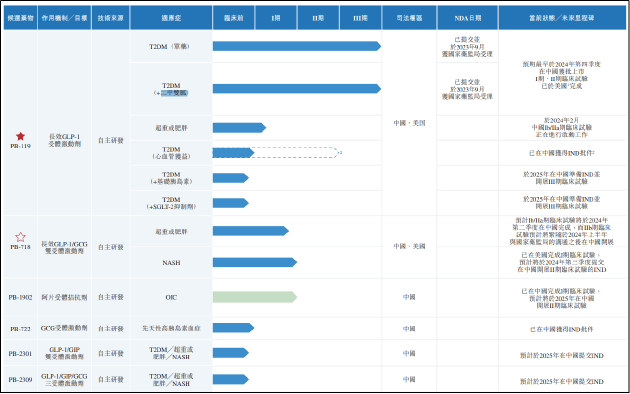630x394 pixels.
Task: Select the 作用機制/目標 column header
Action: 64,18
